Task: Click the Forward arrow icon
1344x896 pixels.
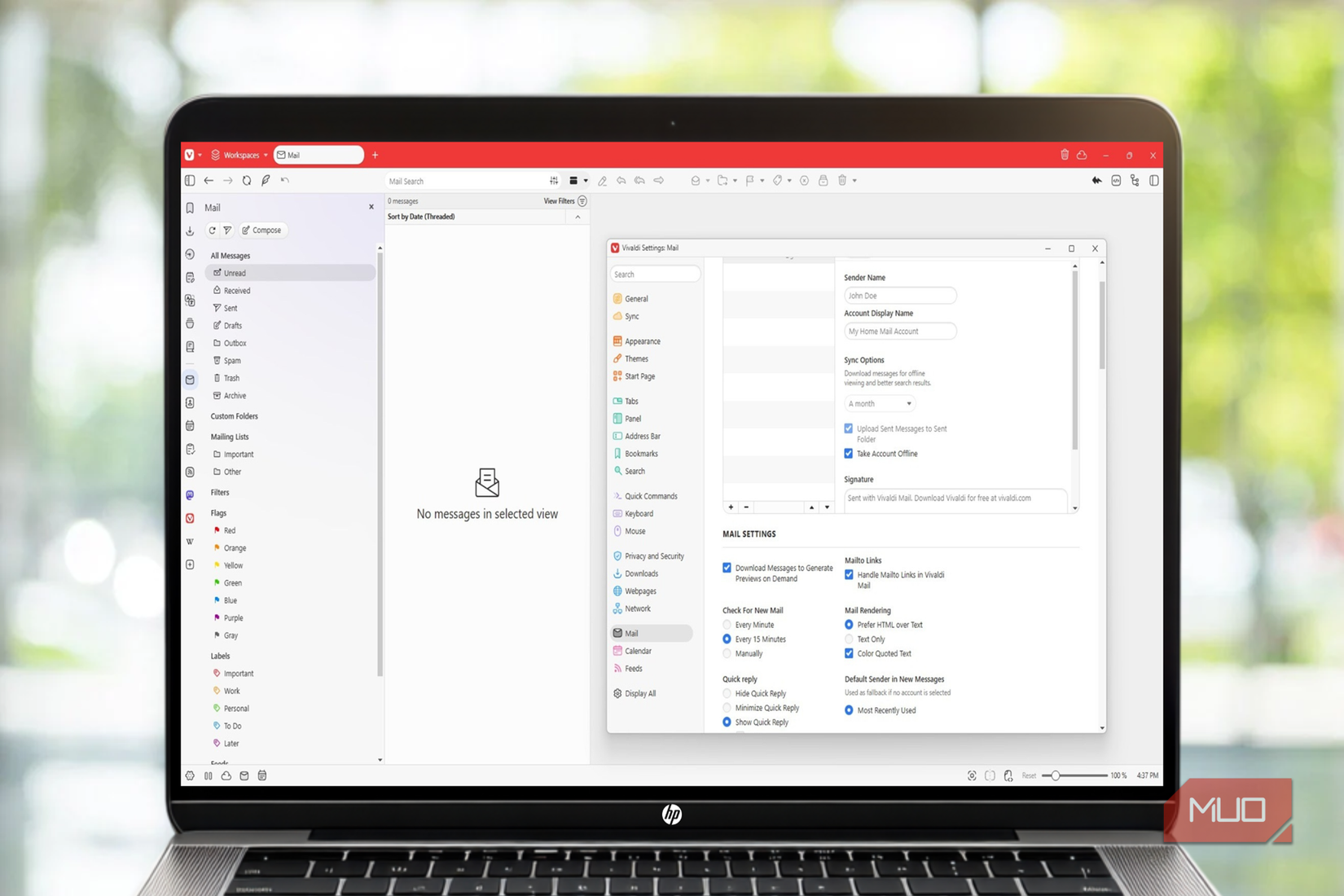Action: [659, 181]
